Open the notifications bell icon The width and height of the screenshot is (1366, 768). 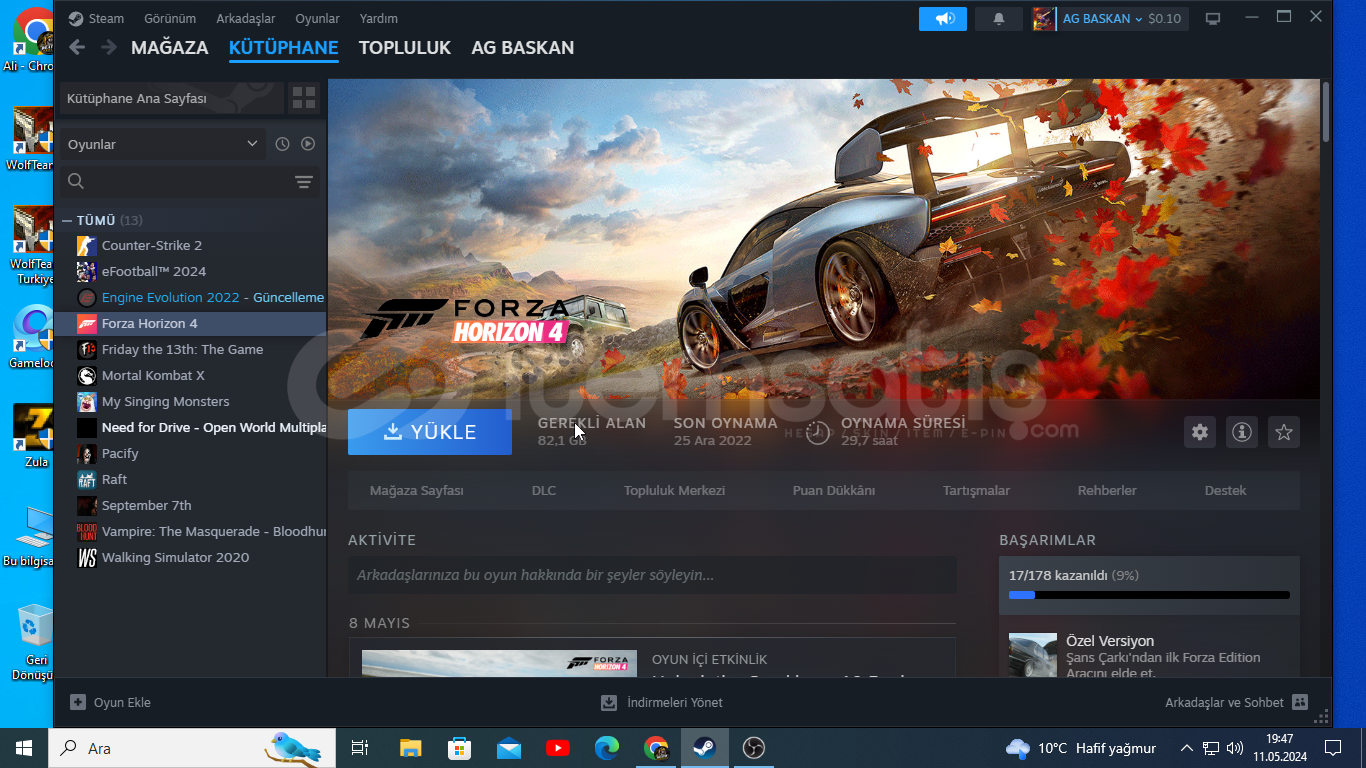coord(998,19)
